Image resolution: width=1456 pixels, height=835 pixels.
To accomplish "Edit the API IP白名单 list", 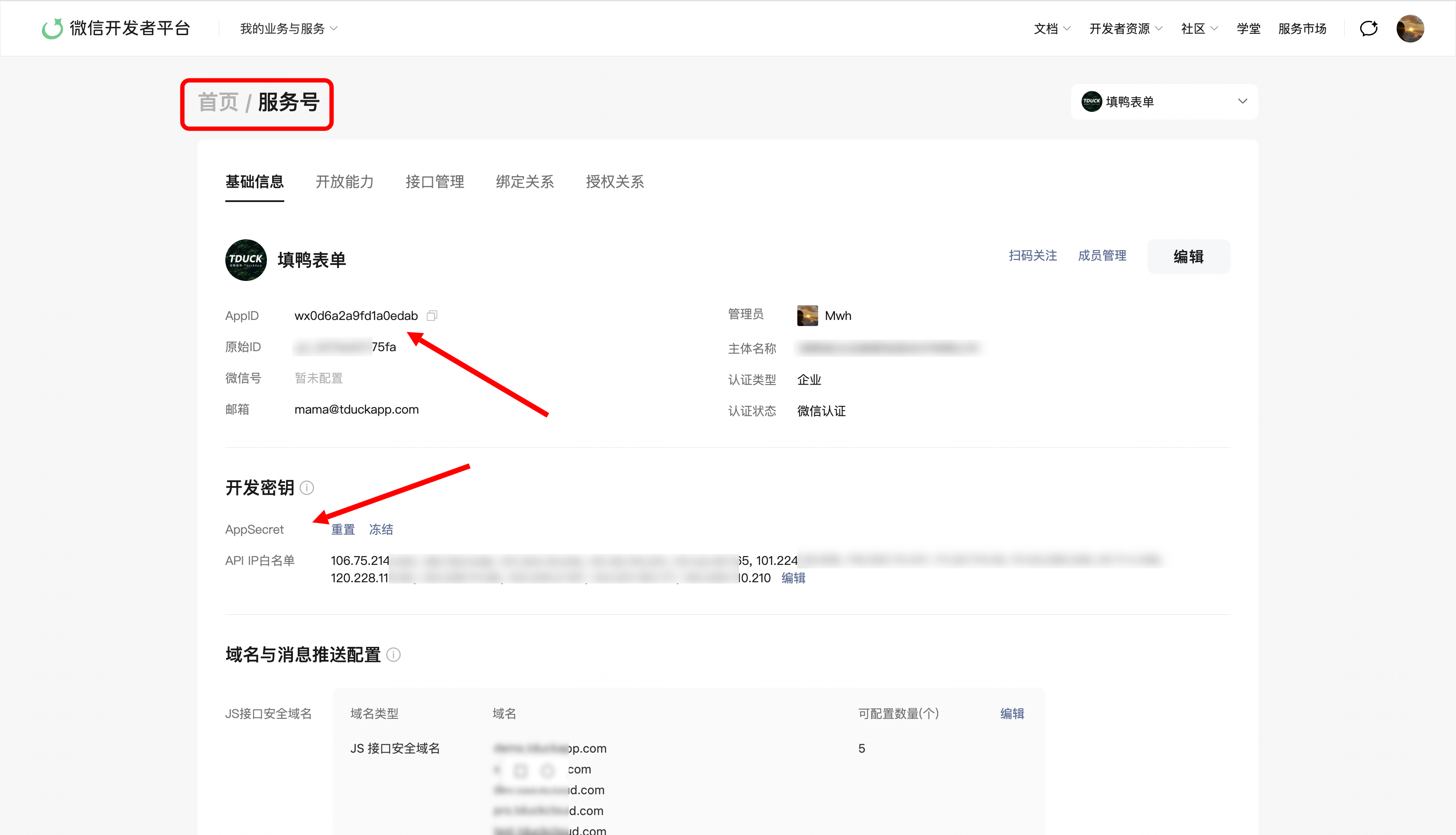I will click(x=793, y=578).
